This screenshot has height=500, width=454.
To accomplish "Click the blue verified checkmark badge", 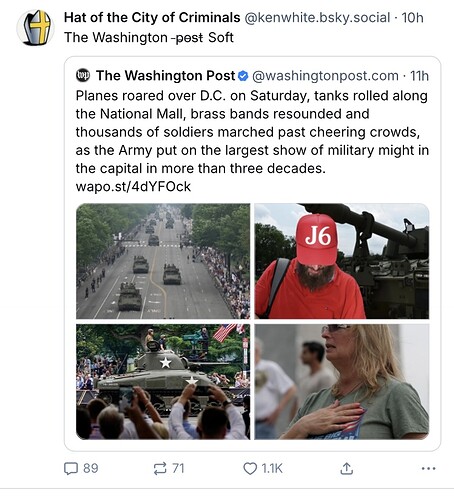I will tap(244, 76).
